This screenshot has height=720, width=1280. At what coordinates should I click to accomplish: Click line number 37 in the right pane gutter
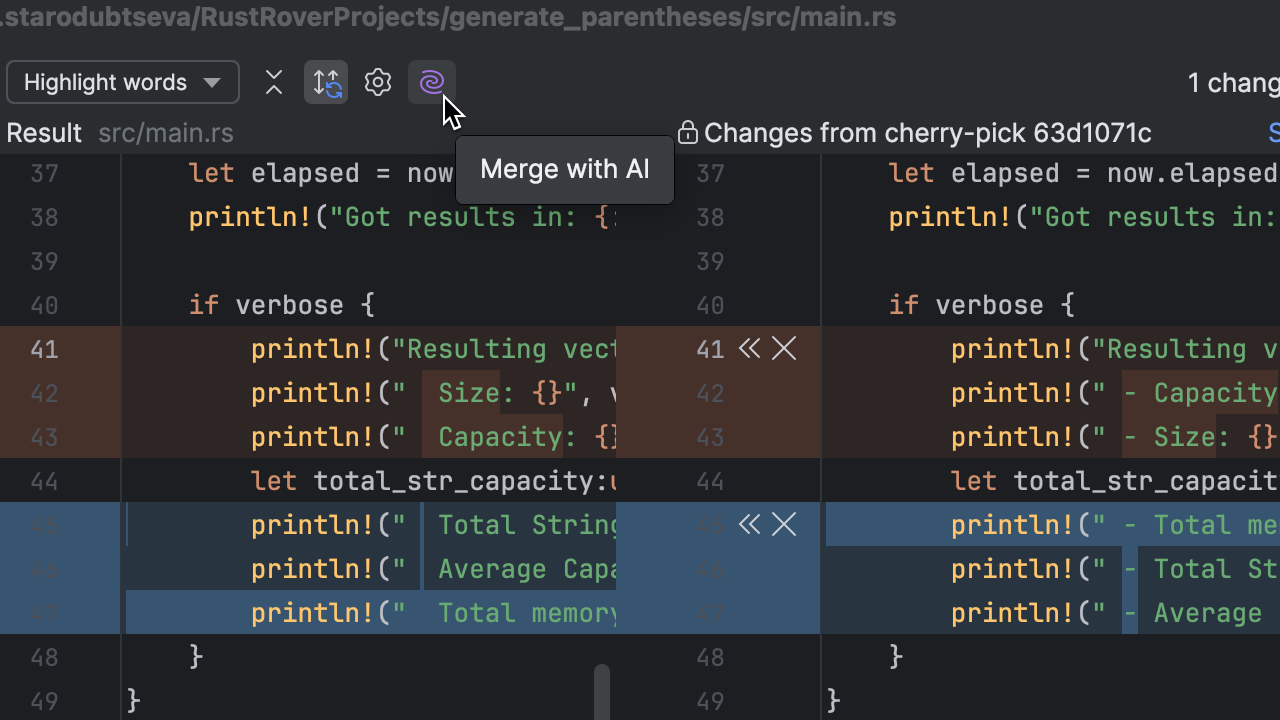pyautogui.click(x=710, y=174)
